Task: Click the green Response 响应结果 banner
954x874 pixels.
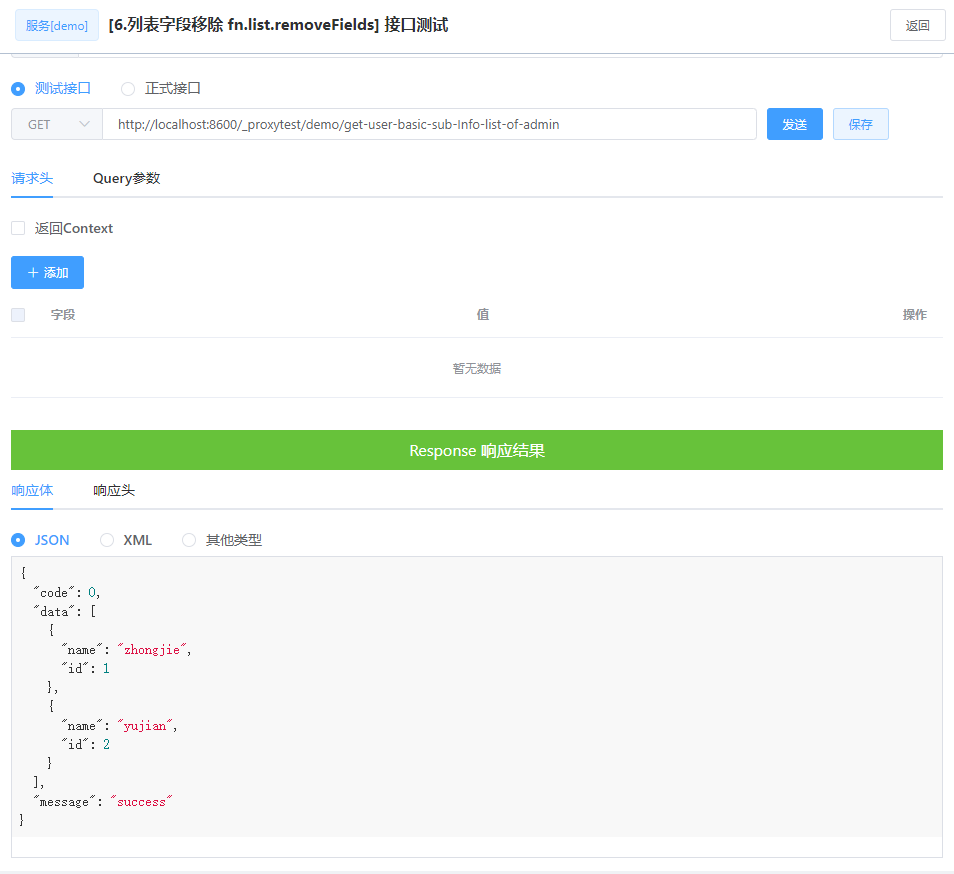Action: coord(477,450)
